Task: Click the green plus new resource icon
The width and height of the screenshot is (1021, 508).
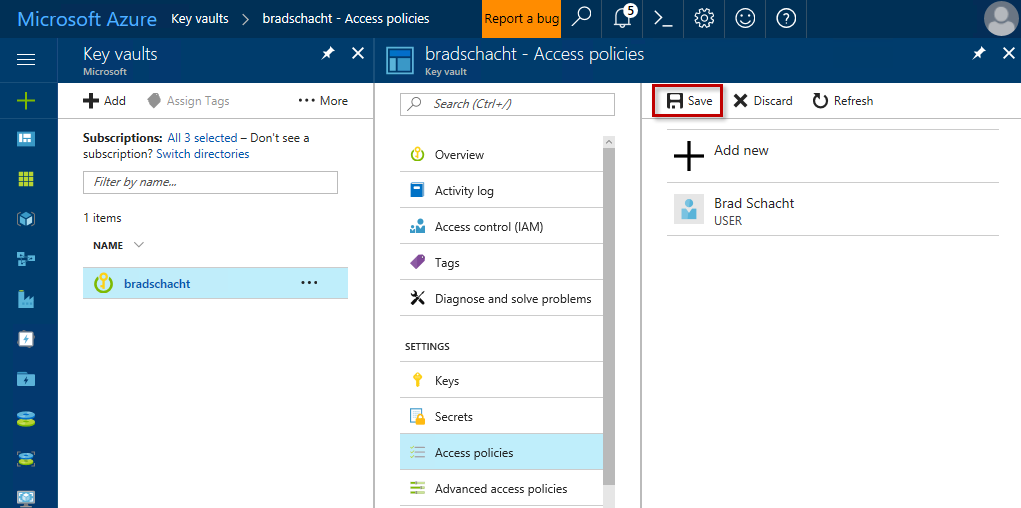Action: point(26,100)
